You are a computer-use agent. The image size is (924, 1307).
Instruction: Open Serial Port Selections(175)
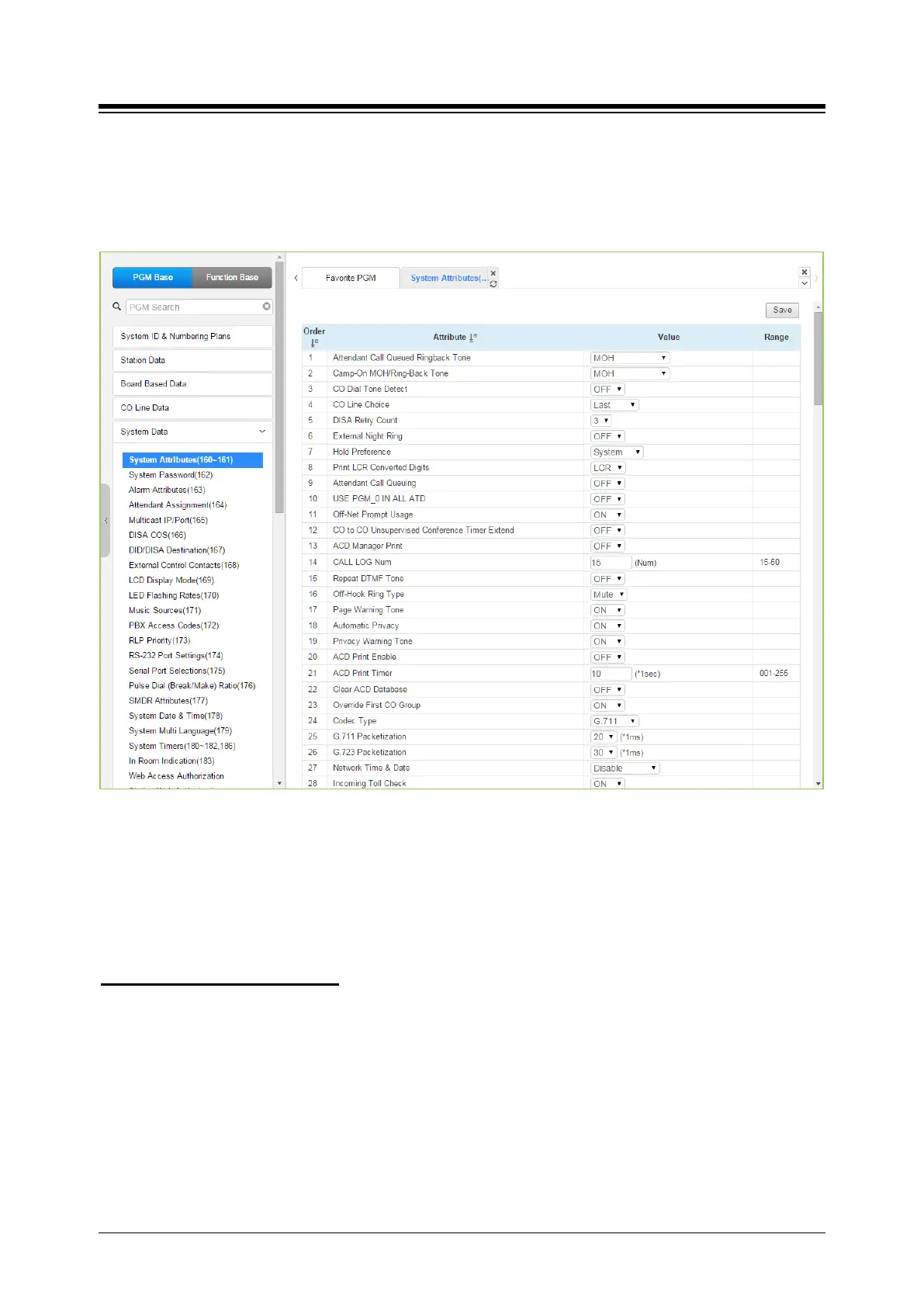click(x=177, y=671)
